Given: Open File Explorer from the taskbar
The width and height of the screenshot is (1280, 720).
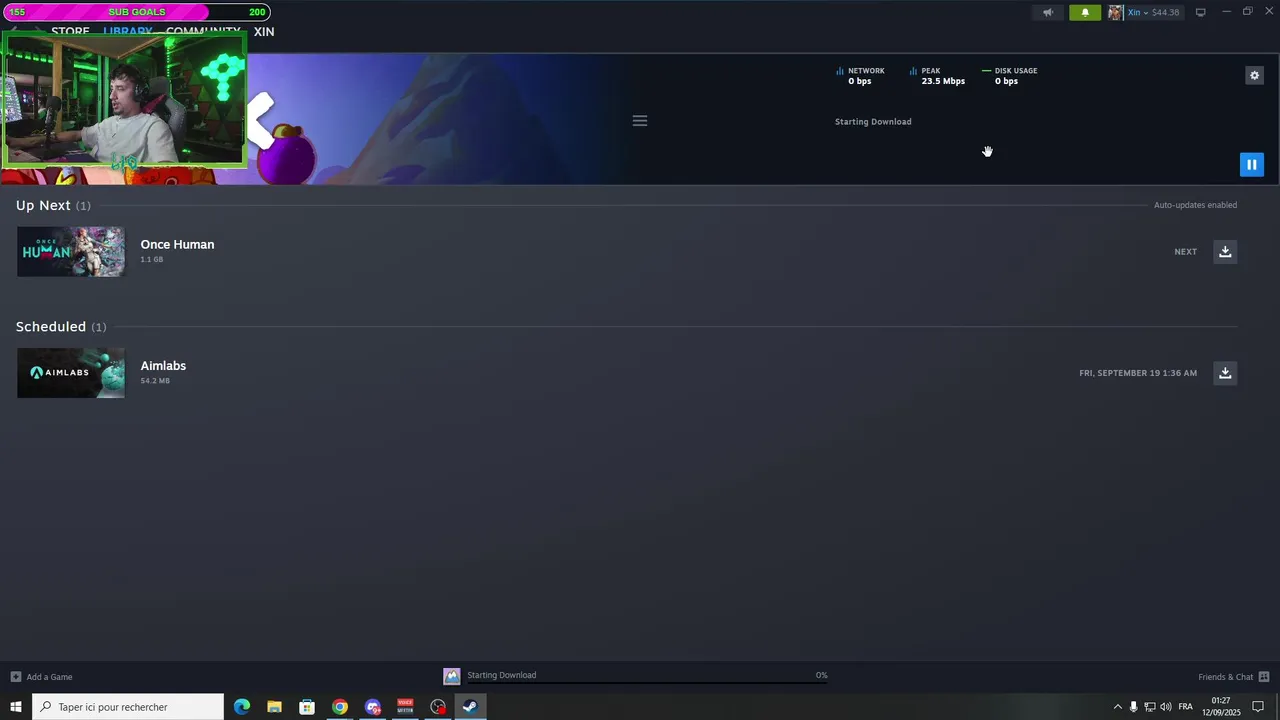Looking at the screenshot, I should [274, 707].
